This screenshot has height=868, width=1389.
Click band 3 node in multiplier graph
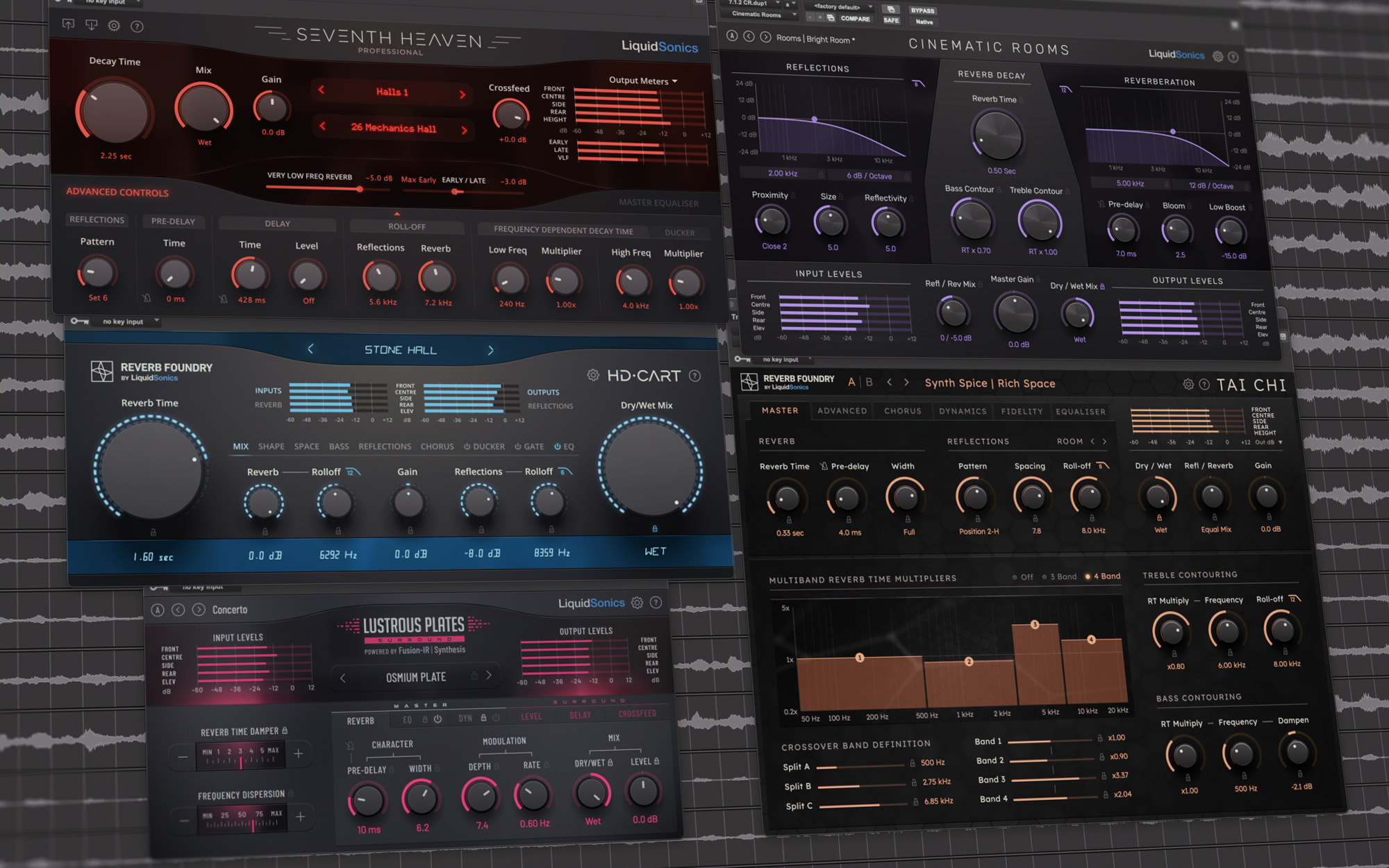point(1035,624)
